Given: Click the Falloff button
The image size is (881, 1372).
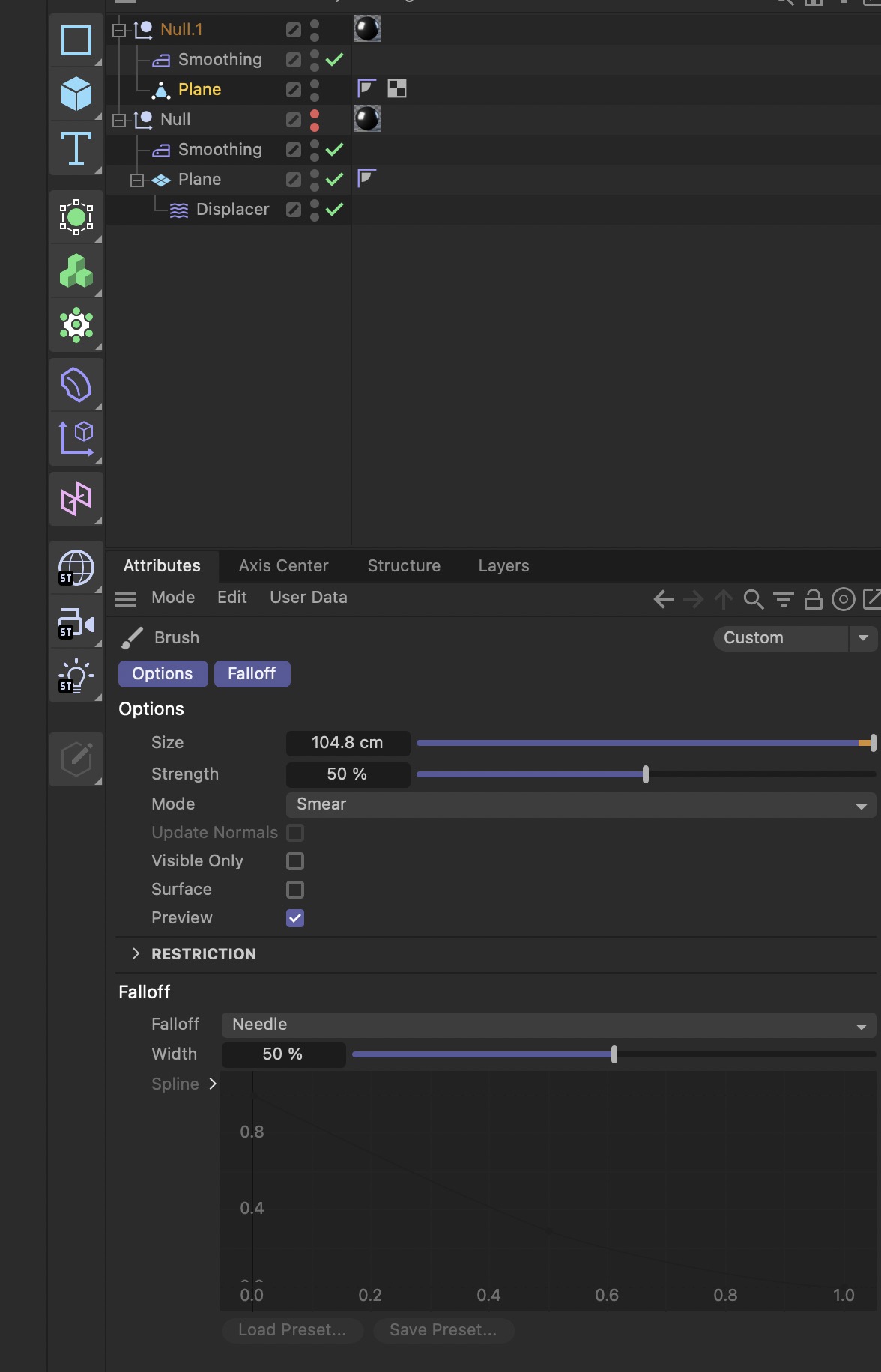Looking at the screenshot, I should click(252, 674).
